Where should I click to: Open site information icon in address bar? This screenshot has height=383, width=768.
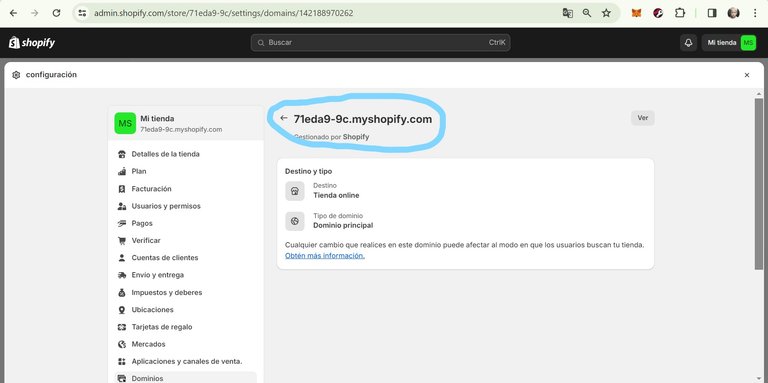click(82, 13)
